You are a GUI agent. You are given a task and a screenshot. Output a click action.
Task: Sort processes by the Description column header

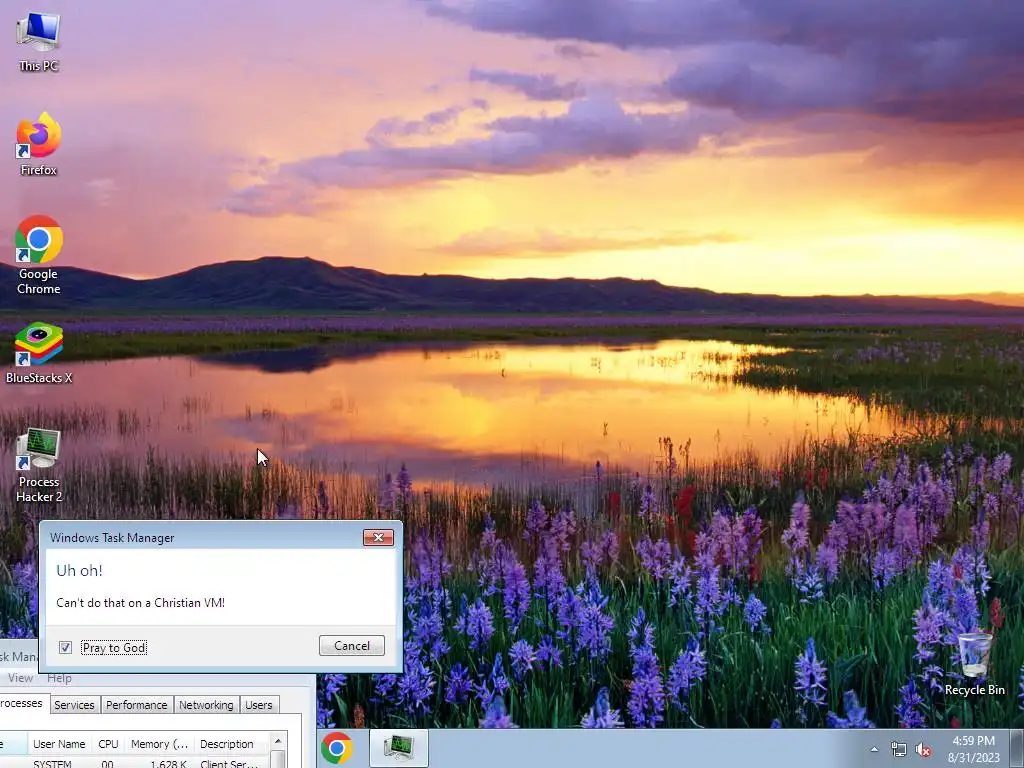[x=231, y=744]
